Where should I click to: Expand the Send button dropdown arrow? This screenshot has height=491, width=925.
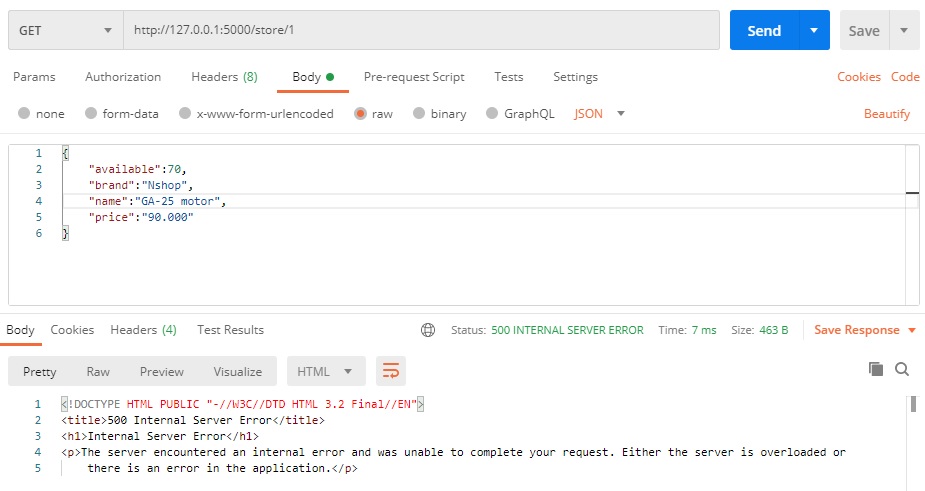point(814,30)
